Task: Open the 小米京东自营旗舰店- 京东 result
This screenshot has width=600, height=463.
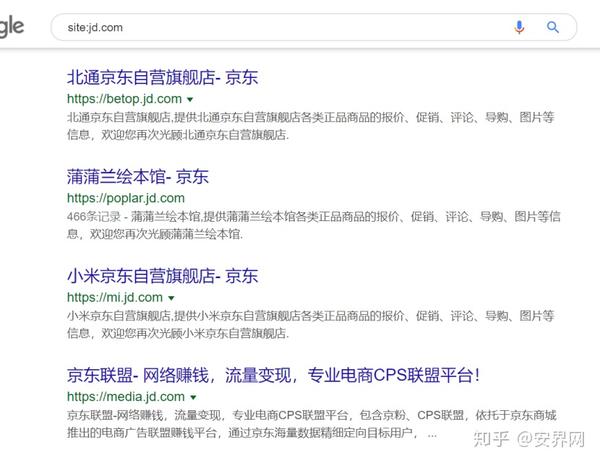Action: tap(163, 276)
